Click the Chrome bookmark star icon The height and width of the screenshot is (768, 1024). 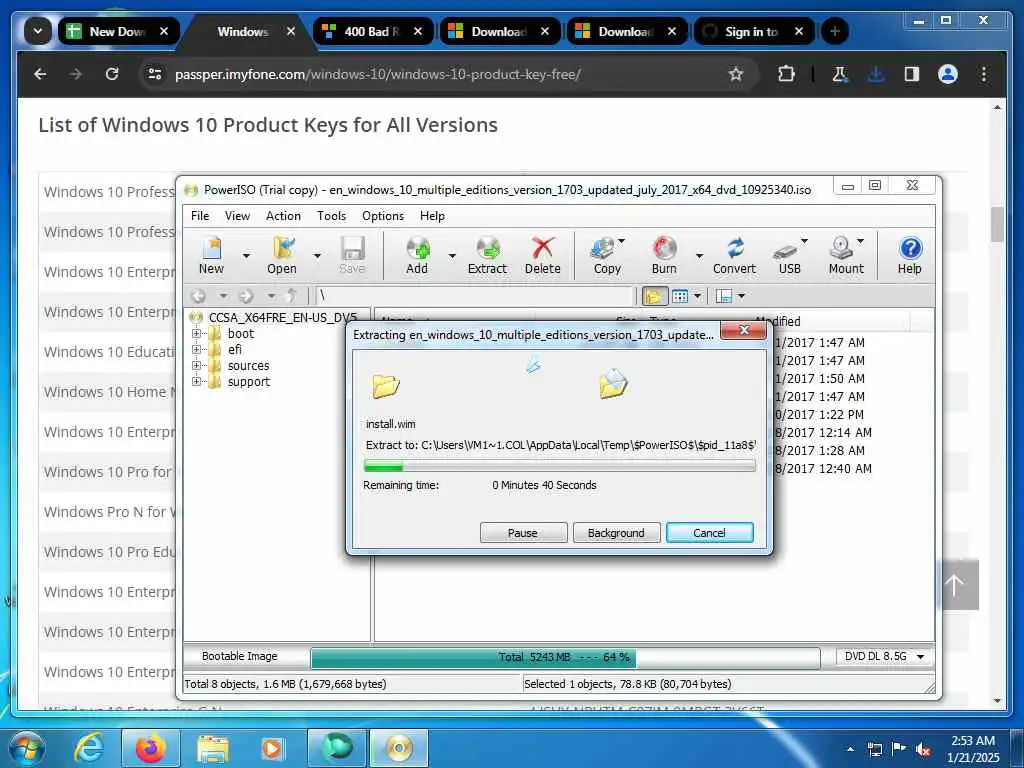tap(736, 74)
